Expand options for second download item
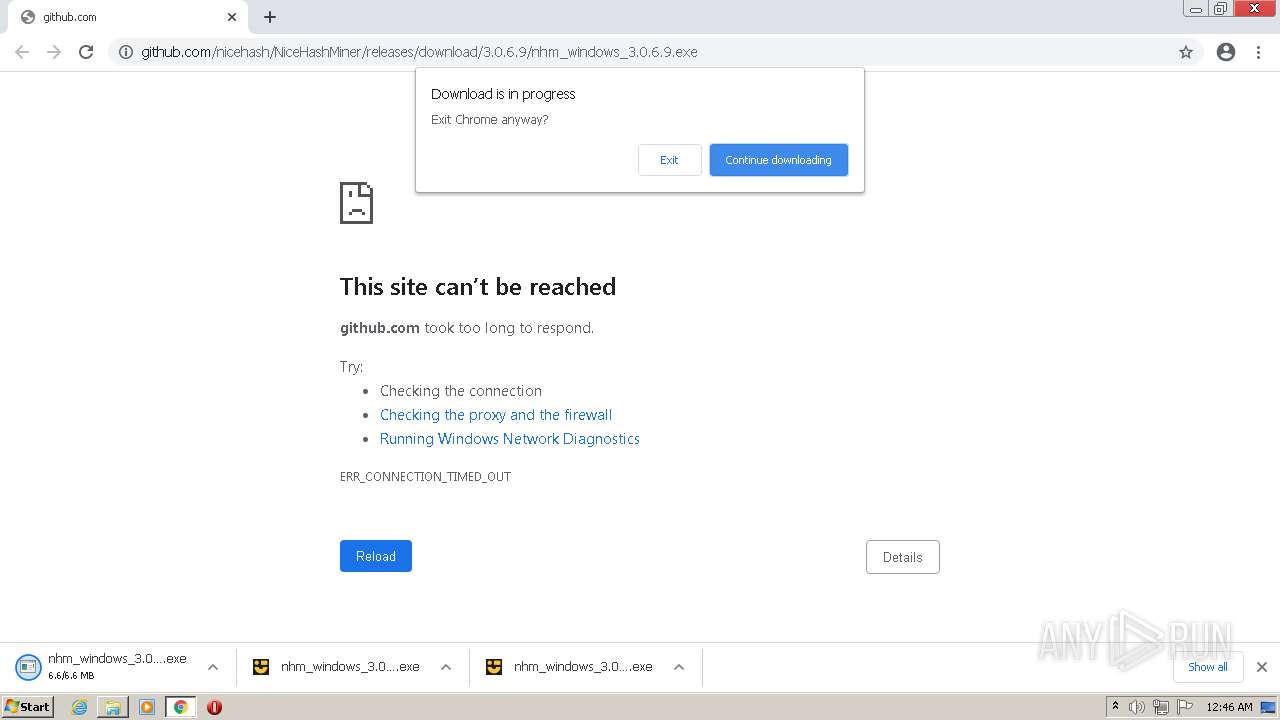 pyautogui.click(x=446, y=667)
